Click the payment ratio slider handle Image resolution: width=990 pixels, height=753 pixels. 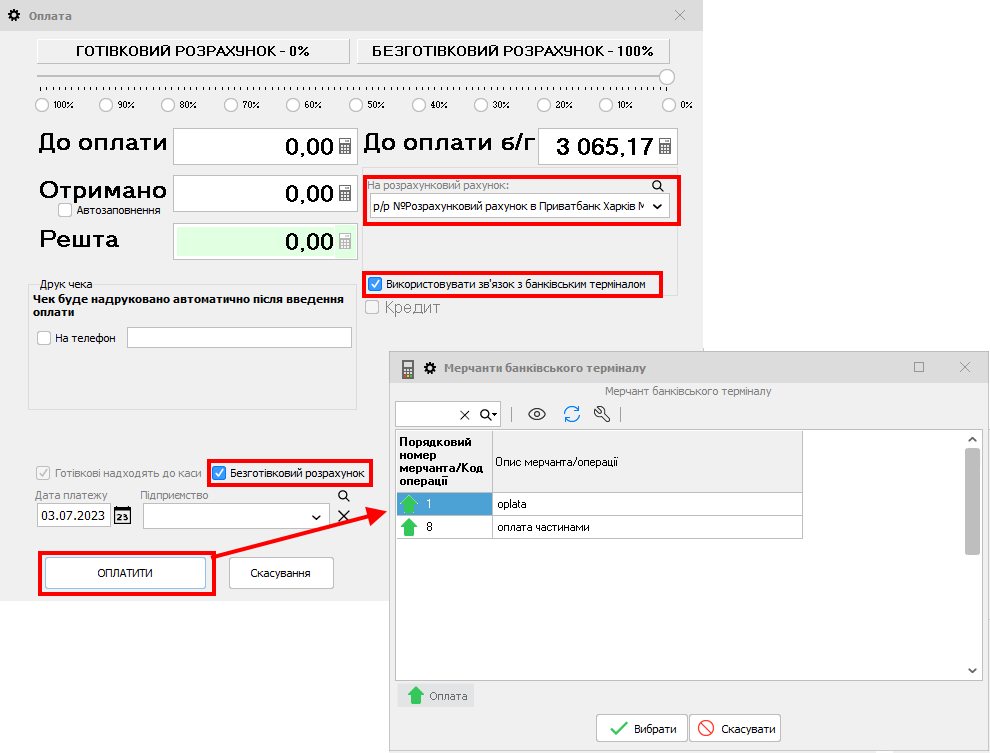[667, 77]
